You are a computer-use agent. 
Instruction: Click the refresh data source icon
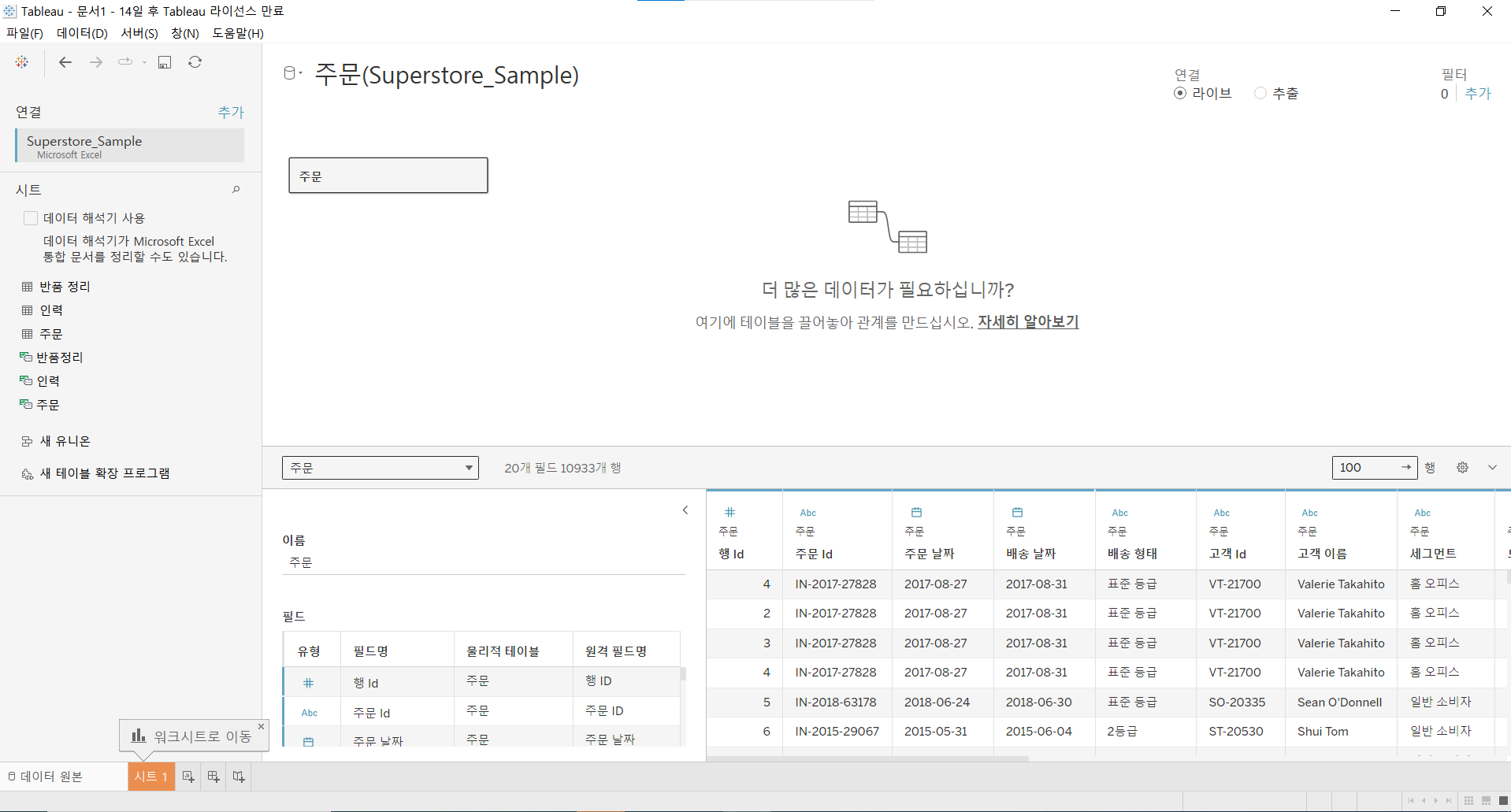click(x=195, y=61)
